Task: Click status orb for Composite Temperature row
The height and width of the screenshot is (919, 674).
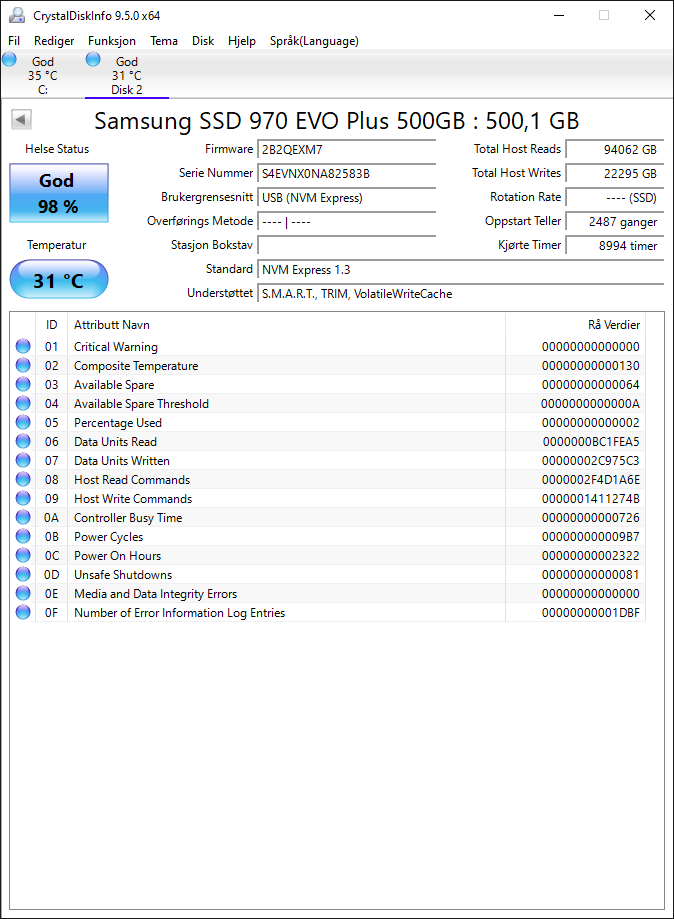Action: (23, 365)
